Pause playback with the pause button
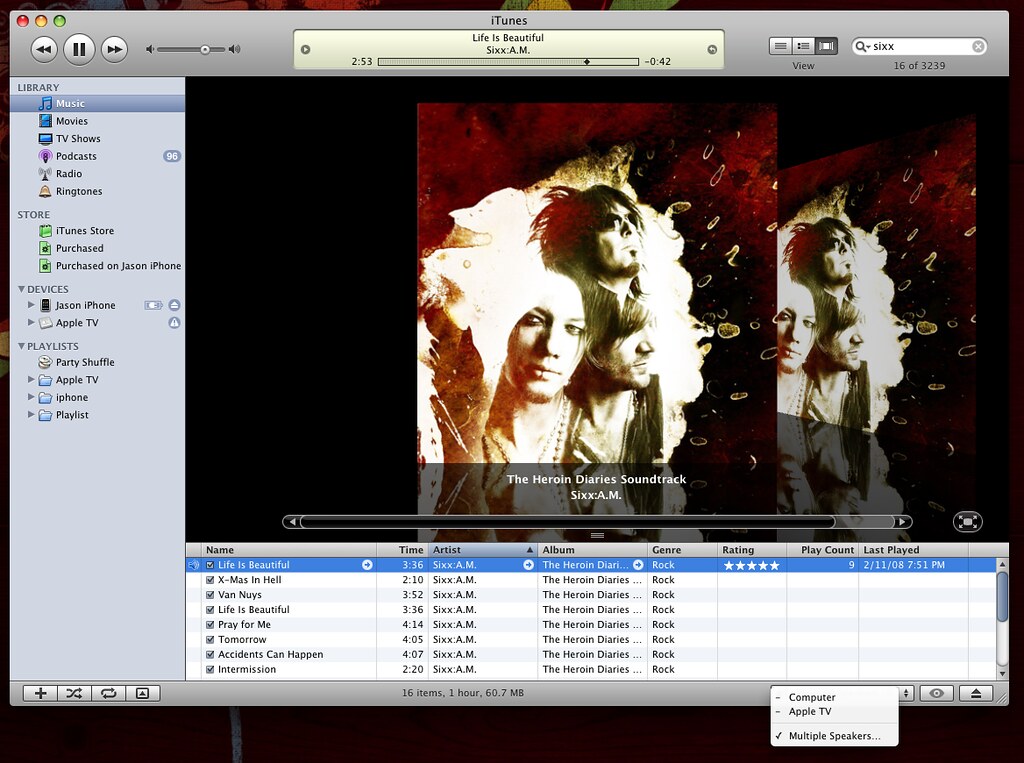Viewport: 1024px width, 763px height. tap(79, 50)
